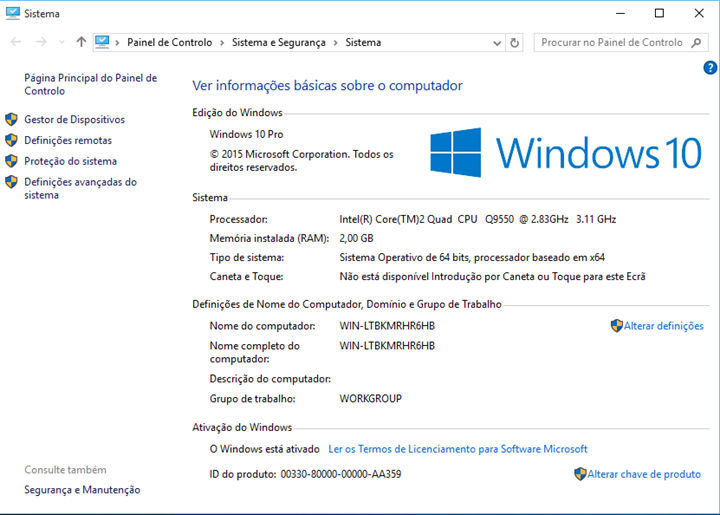
Task: Click the Procurar no Painel de Controlo search field
Action: click(621, 43)
